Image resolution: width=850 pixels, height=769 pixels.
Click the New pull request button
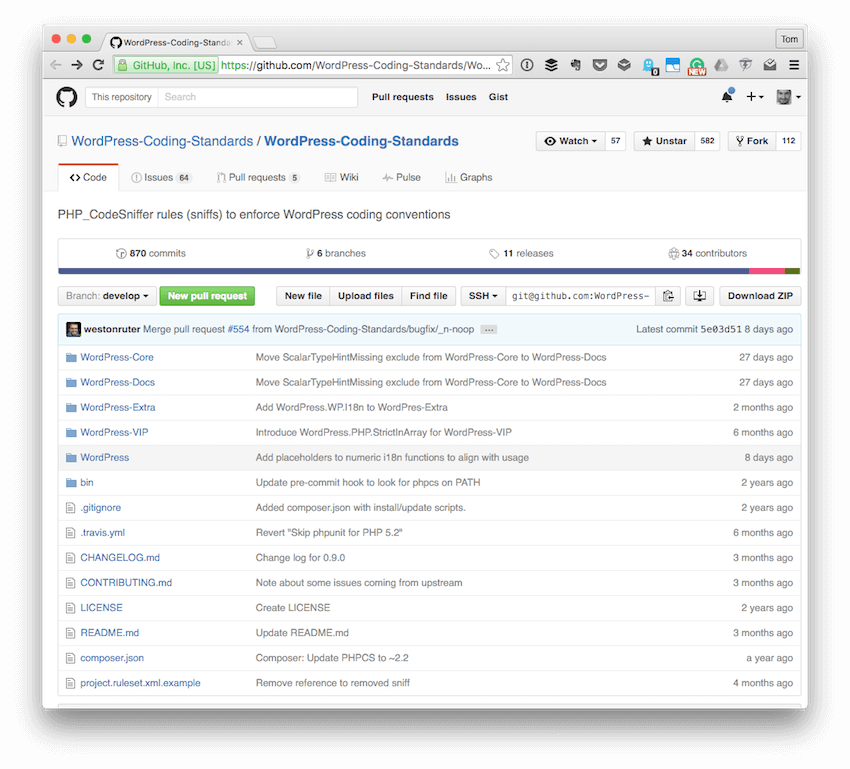pyautogui.click(x=207, y=296)
